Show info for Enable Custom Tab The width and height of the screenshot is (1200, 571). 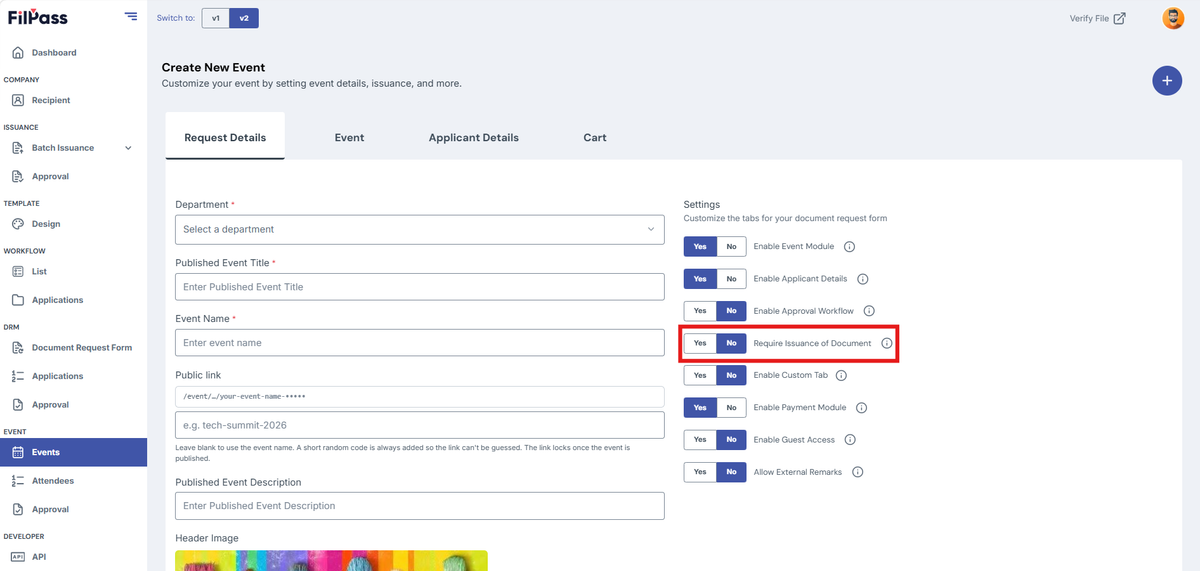coord(841,375)
